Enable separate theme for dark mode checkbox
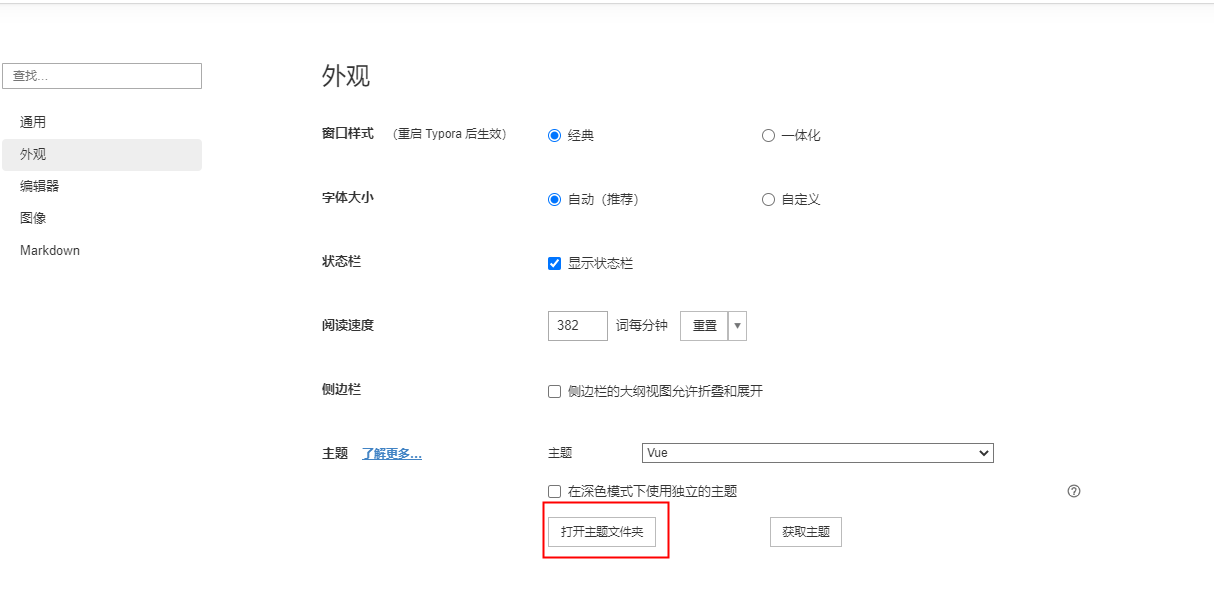 point(555,492)
